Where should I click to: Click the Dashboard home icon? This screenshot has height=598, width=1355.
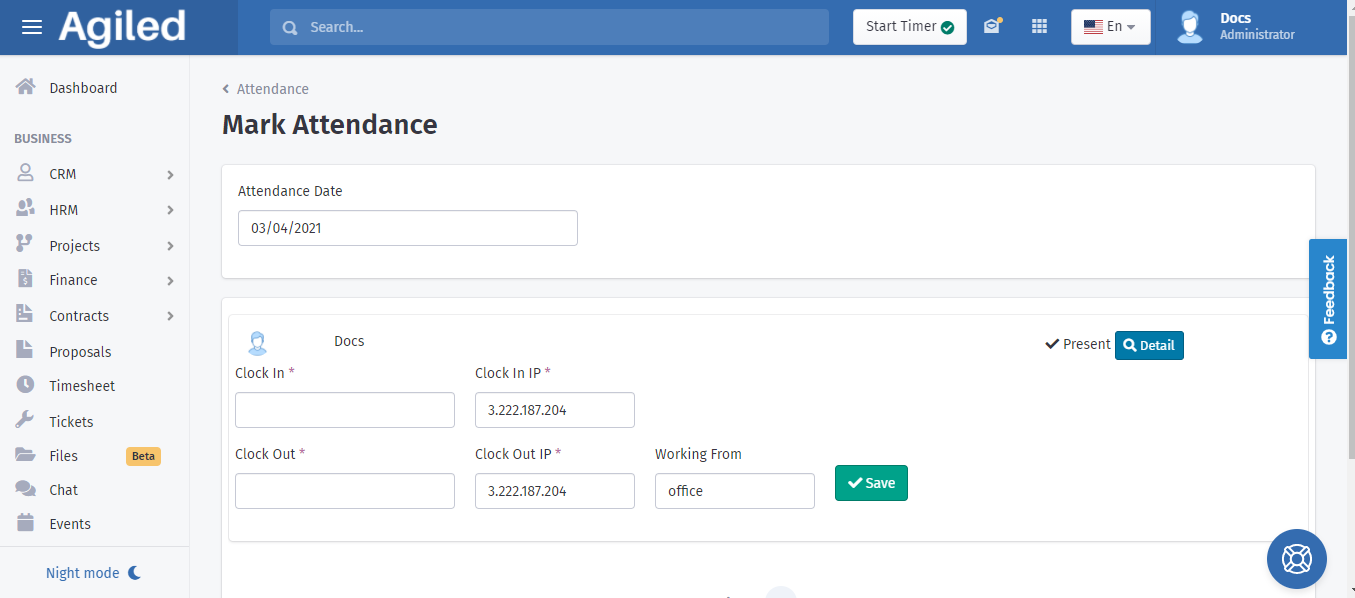coord(26,87)
